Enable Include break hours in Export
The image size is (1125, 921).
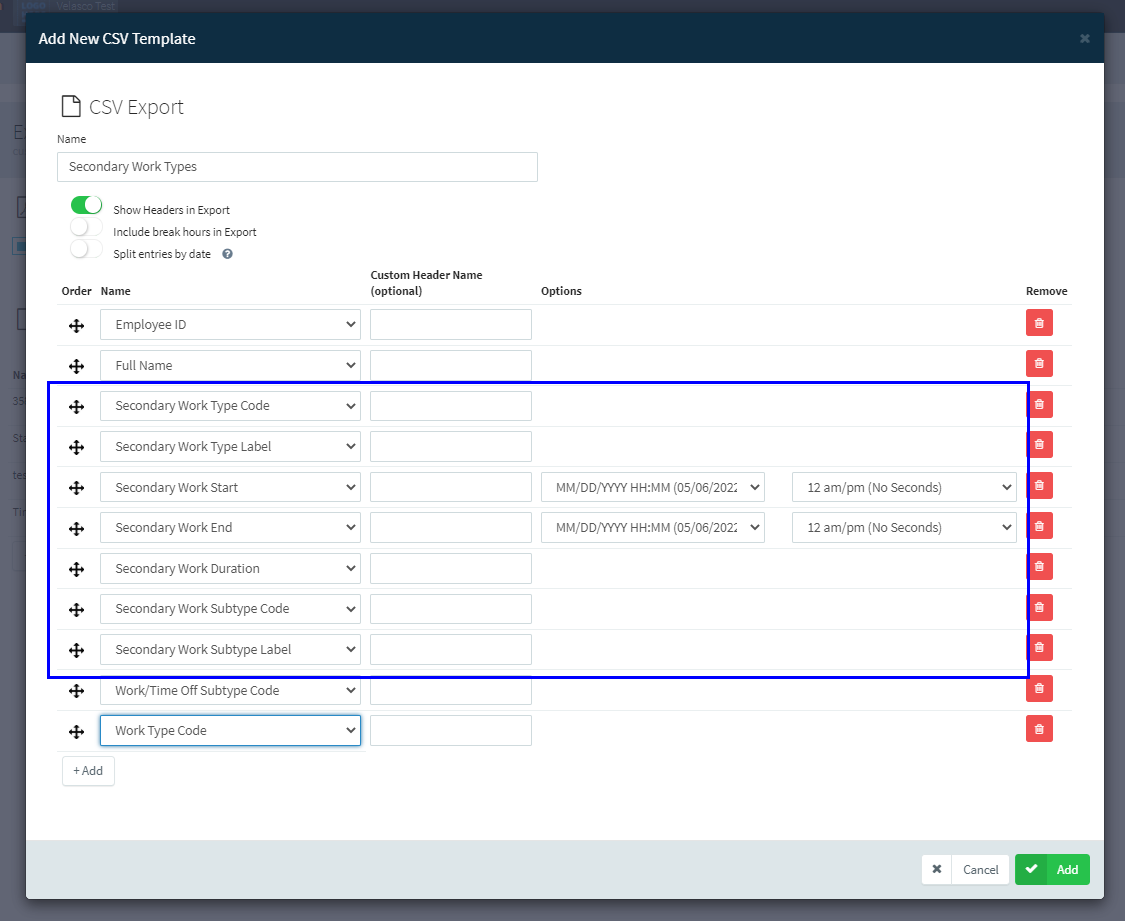(86, 227)
